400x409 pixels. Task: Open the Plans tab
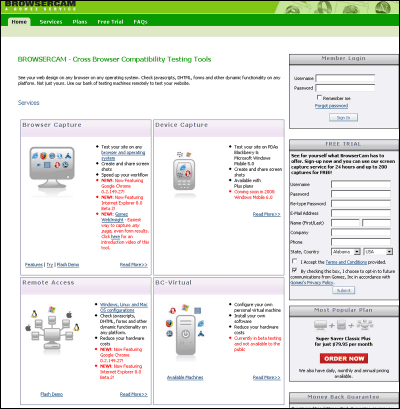80,22
